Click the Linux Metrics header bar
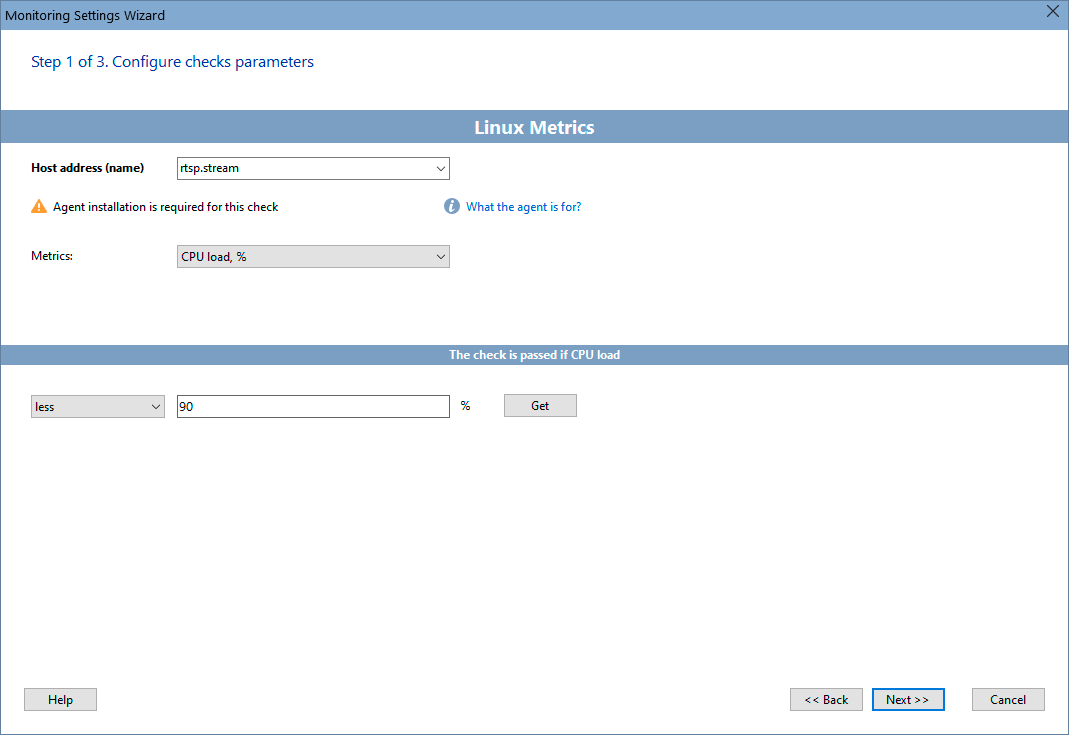 click(534, 127)
